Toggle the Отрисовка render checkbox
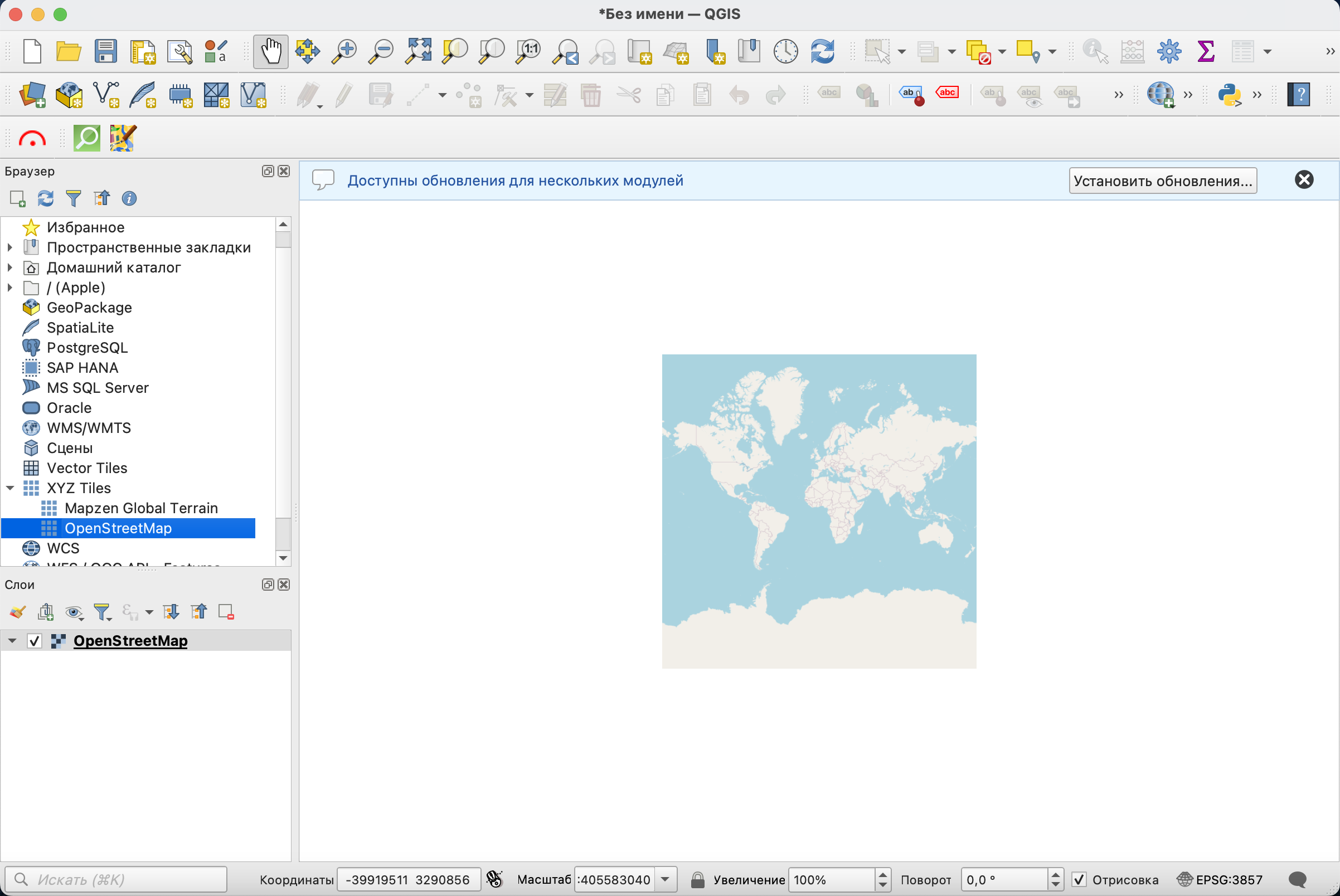Screen dimensions: 1340x896 click(x=1079, y=879)
